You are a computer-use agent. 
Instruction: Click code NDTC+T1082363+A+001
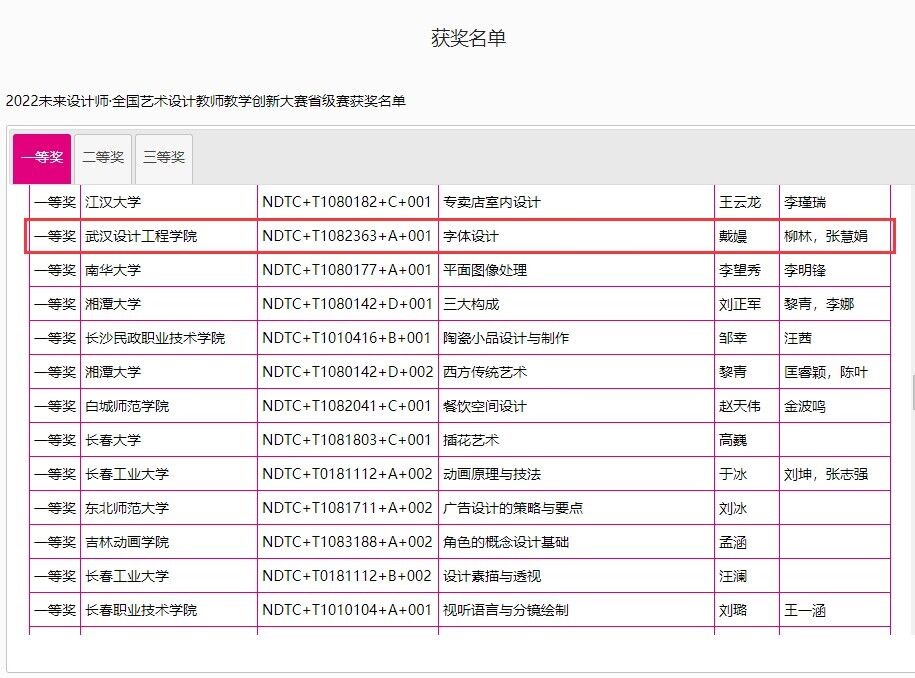click(347, 236)
